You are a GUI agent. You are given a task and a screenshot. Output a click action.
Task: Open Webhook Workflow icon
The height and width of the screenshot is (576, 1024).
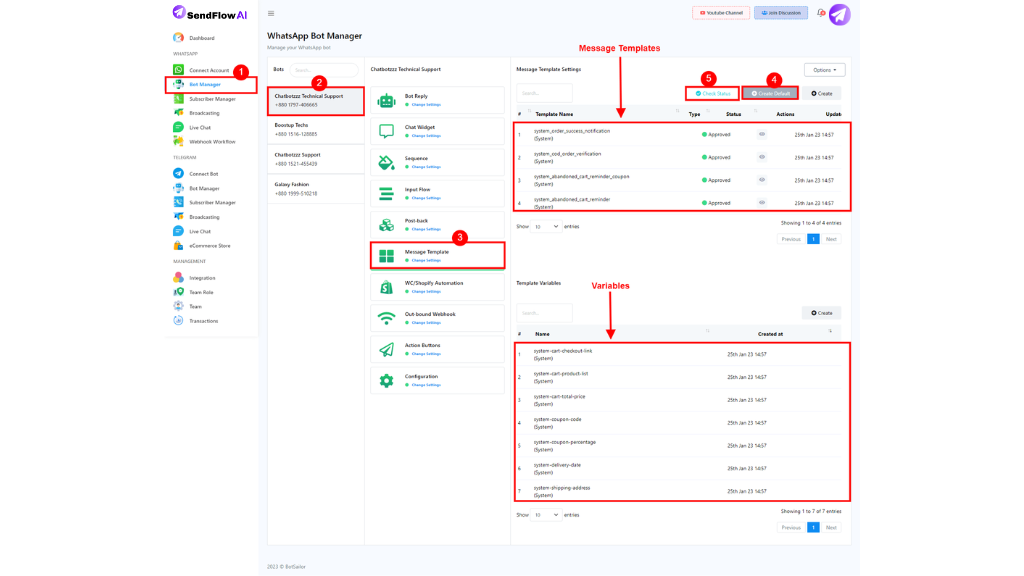178,141
